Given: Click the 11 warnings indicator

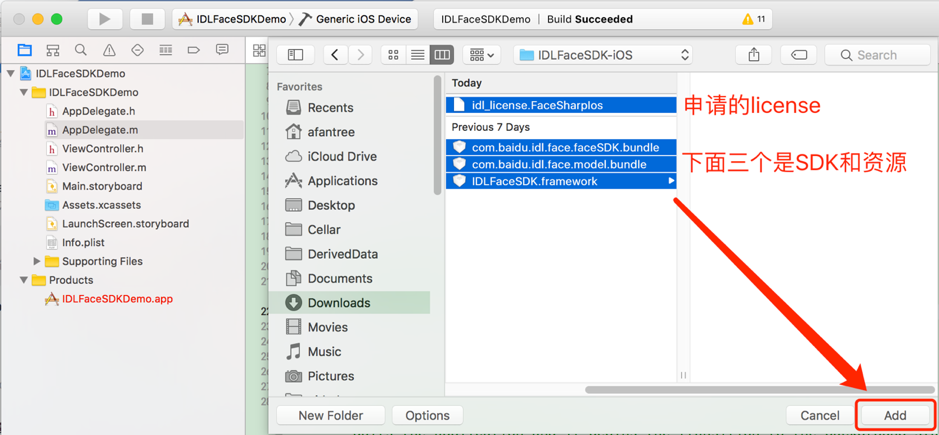Looking at the screenshot, I should 753,19.
